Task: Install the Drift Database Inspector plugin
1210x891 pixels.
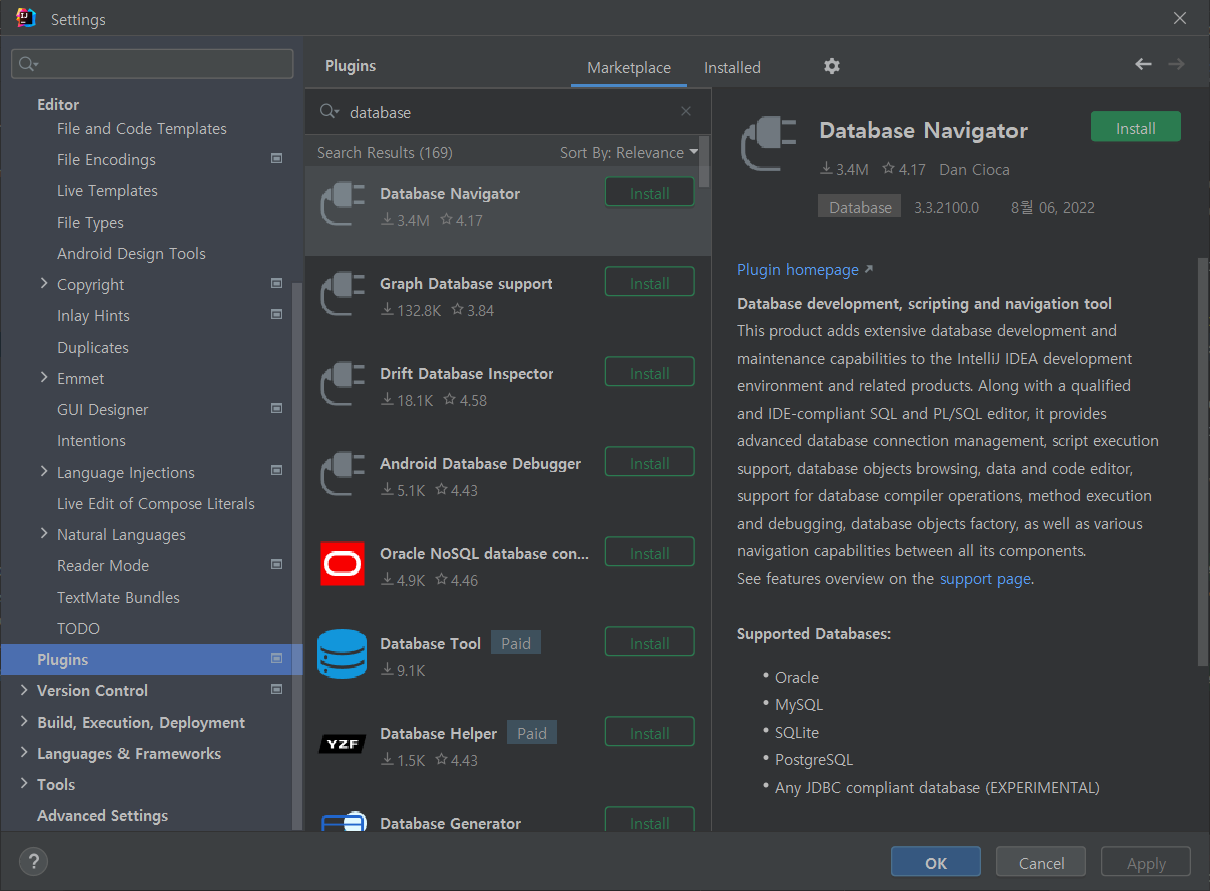Action: [x=650, y=373]
